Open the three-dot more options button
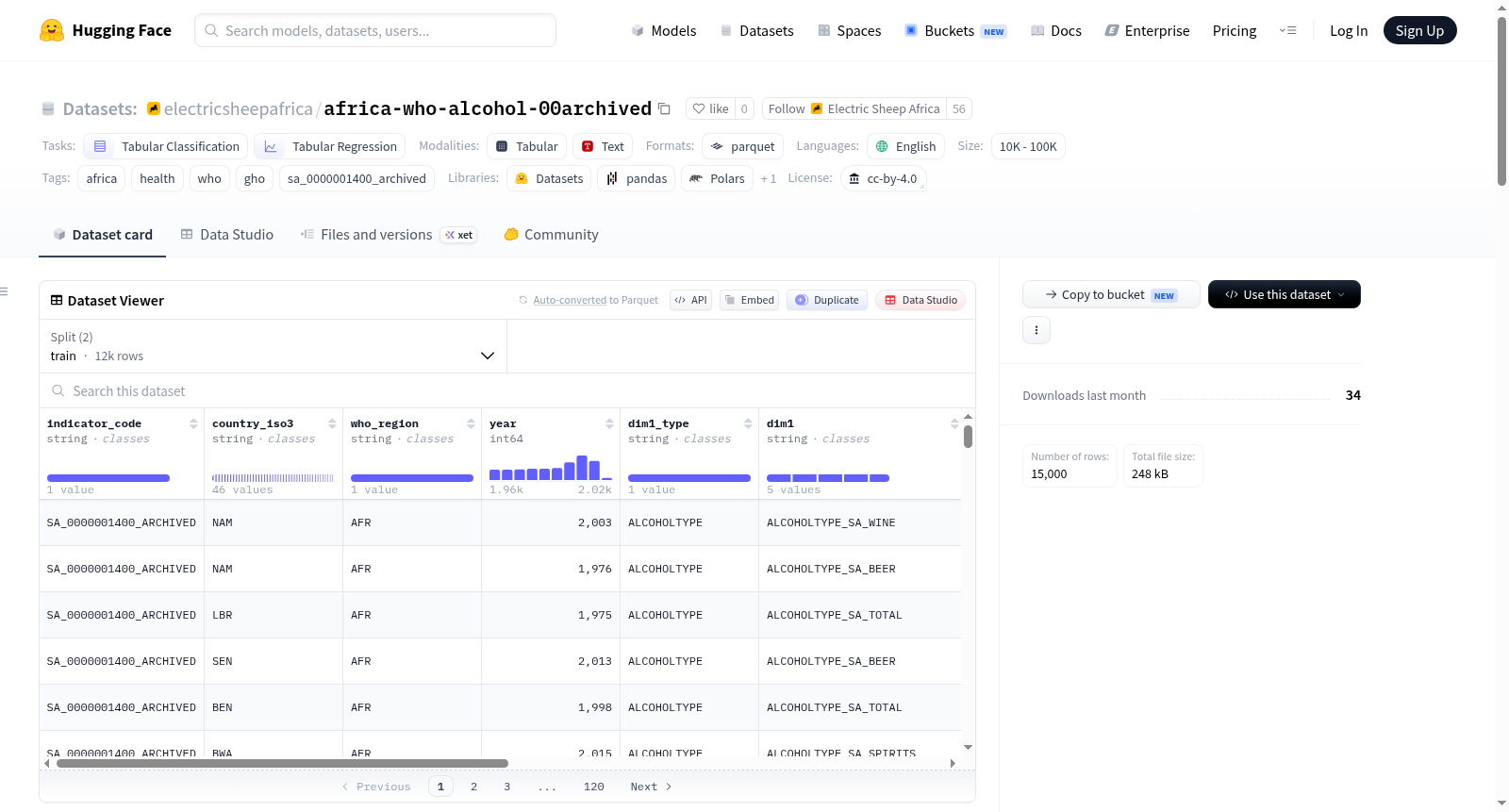The image size is (1509, 812). [1036, 330]
